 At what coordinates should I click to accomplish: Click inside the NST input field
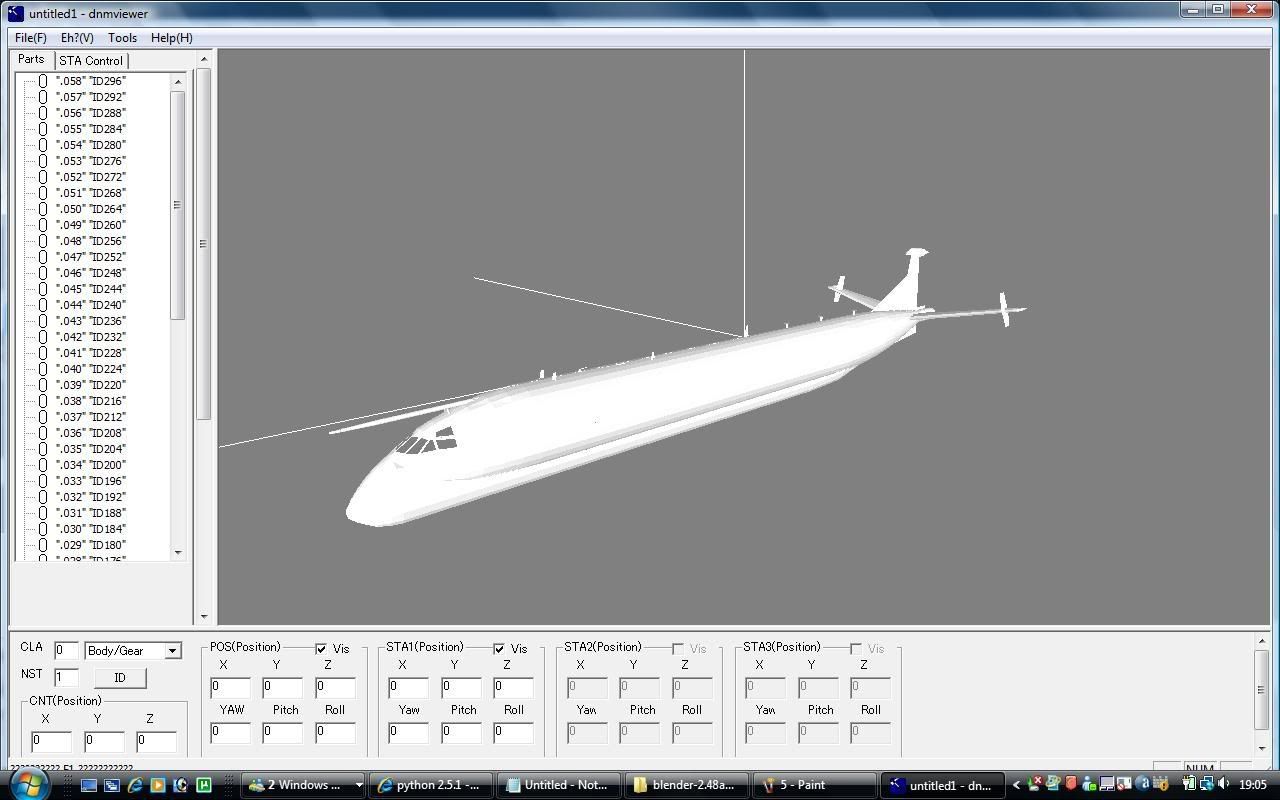66,675
